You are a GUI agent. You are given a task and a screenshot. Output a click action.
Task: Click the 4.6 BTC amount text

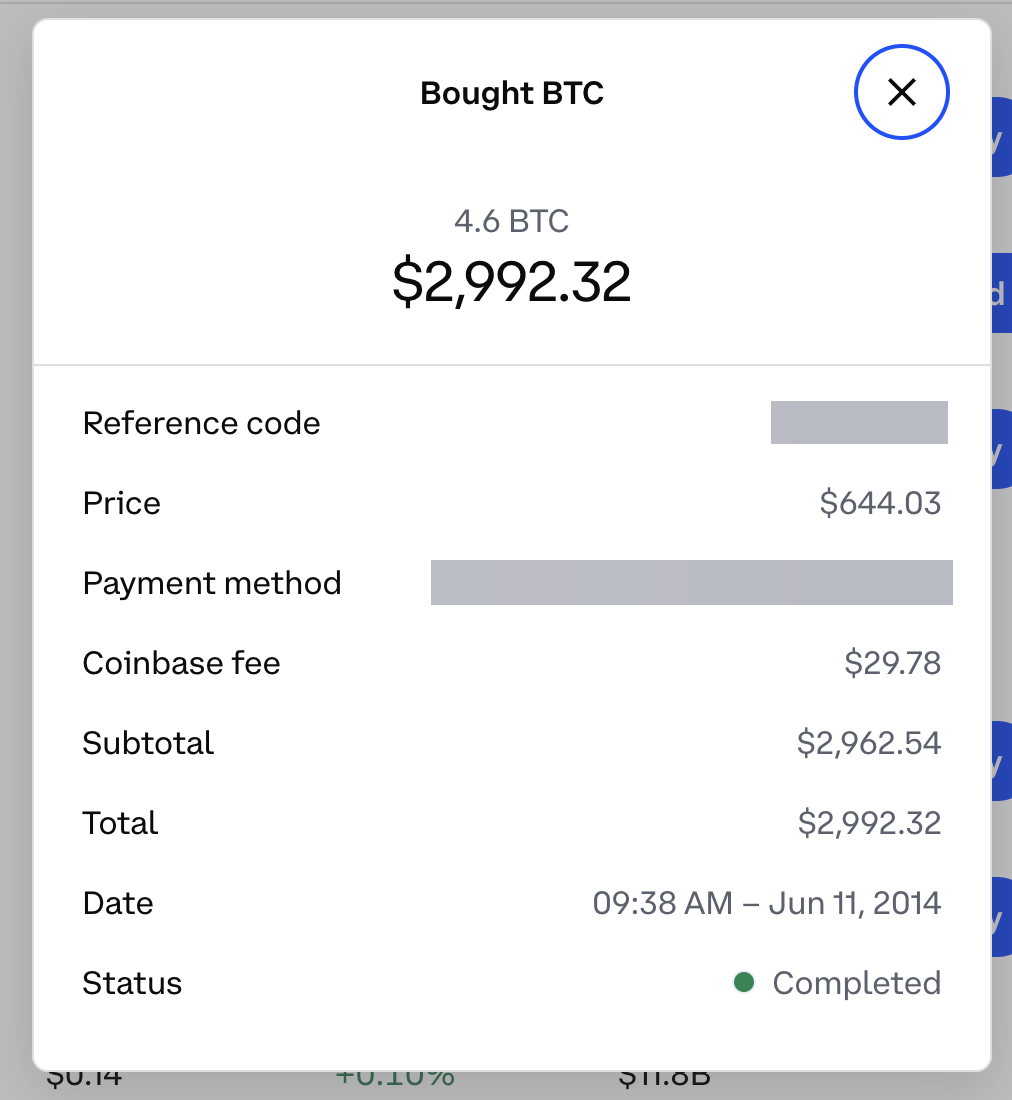(512, 220)
